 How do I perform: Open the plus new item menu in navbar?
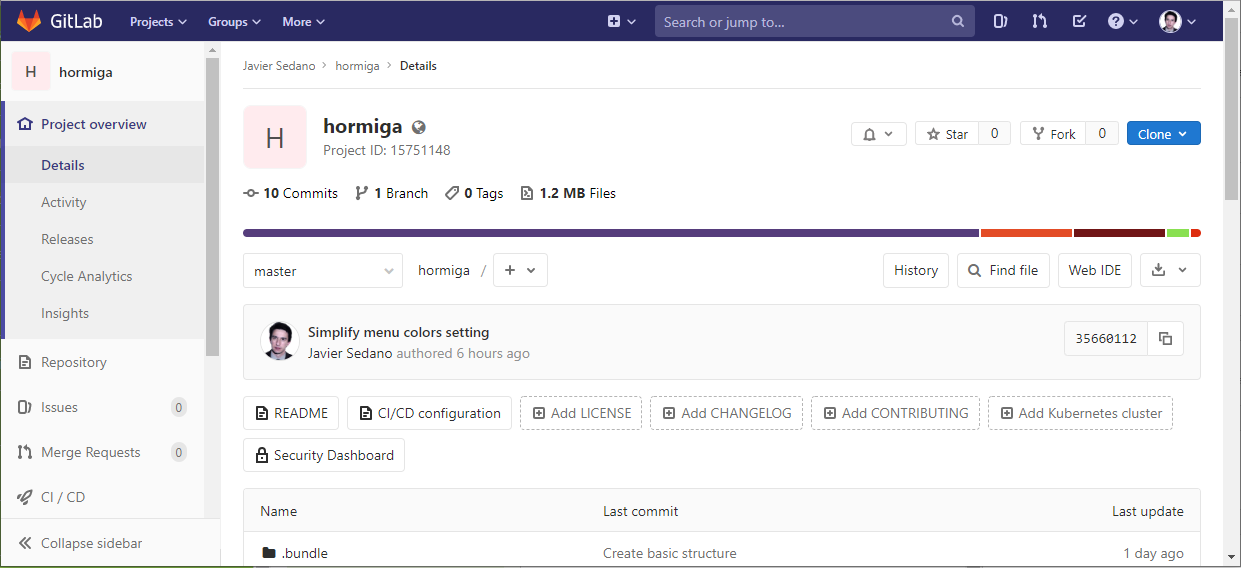point(621,21)
